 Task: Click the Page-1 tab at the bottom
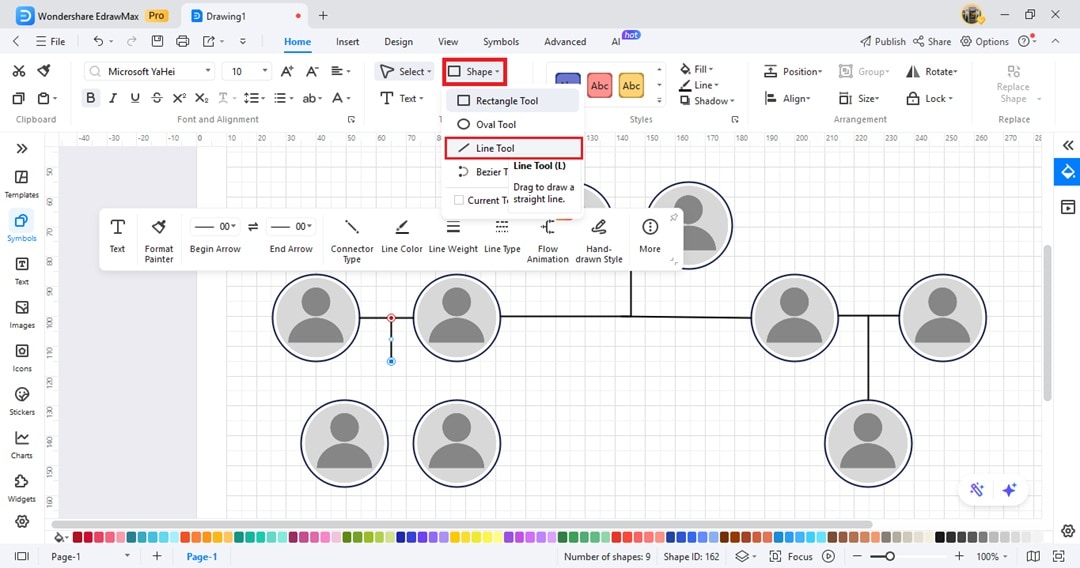click(202, 556)
